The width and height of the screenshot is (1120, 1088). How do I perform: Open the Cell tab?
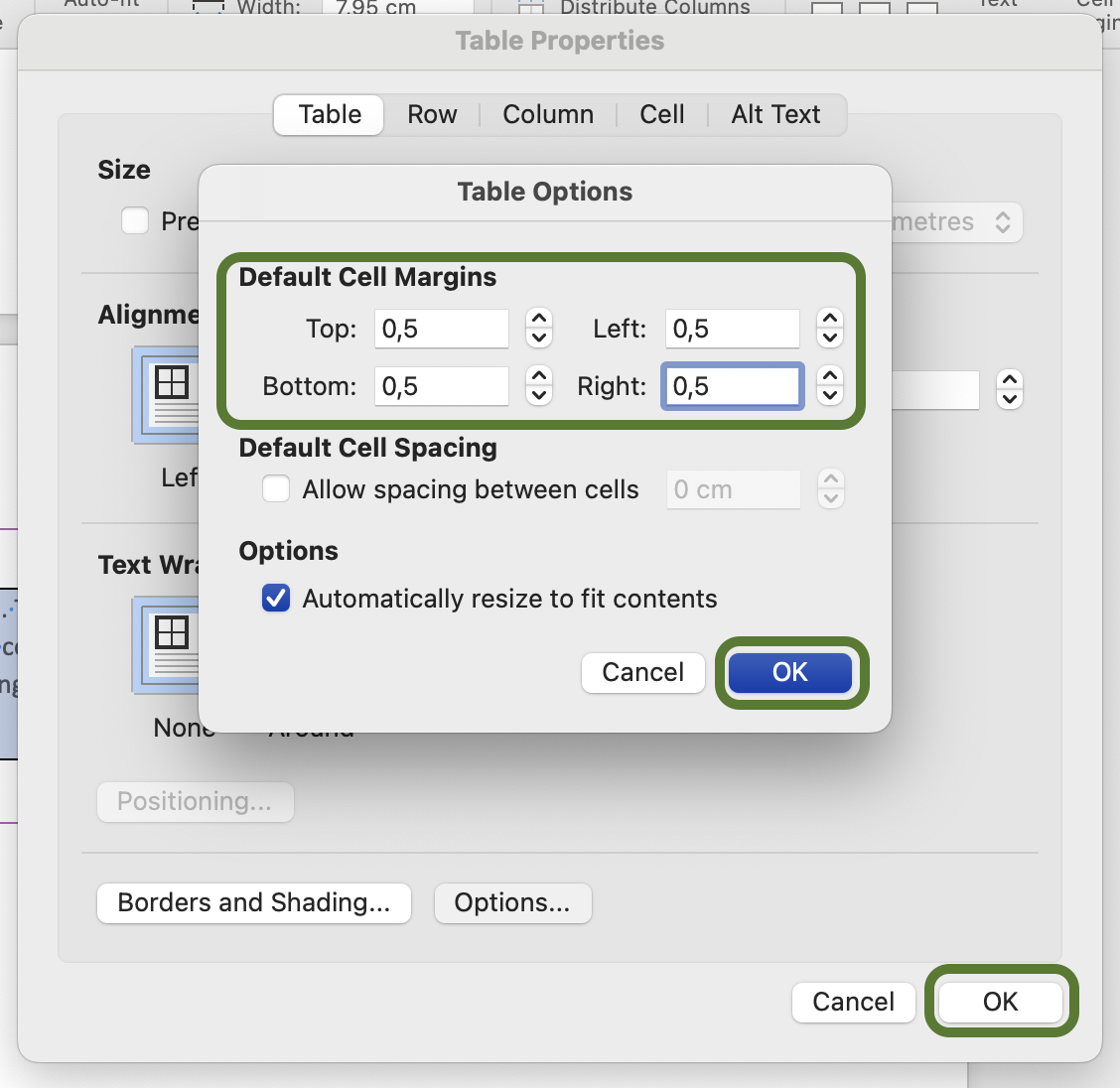click(x=661, y=114)
